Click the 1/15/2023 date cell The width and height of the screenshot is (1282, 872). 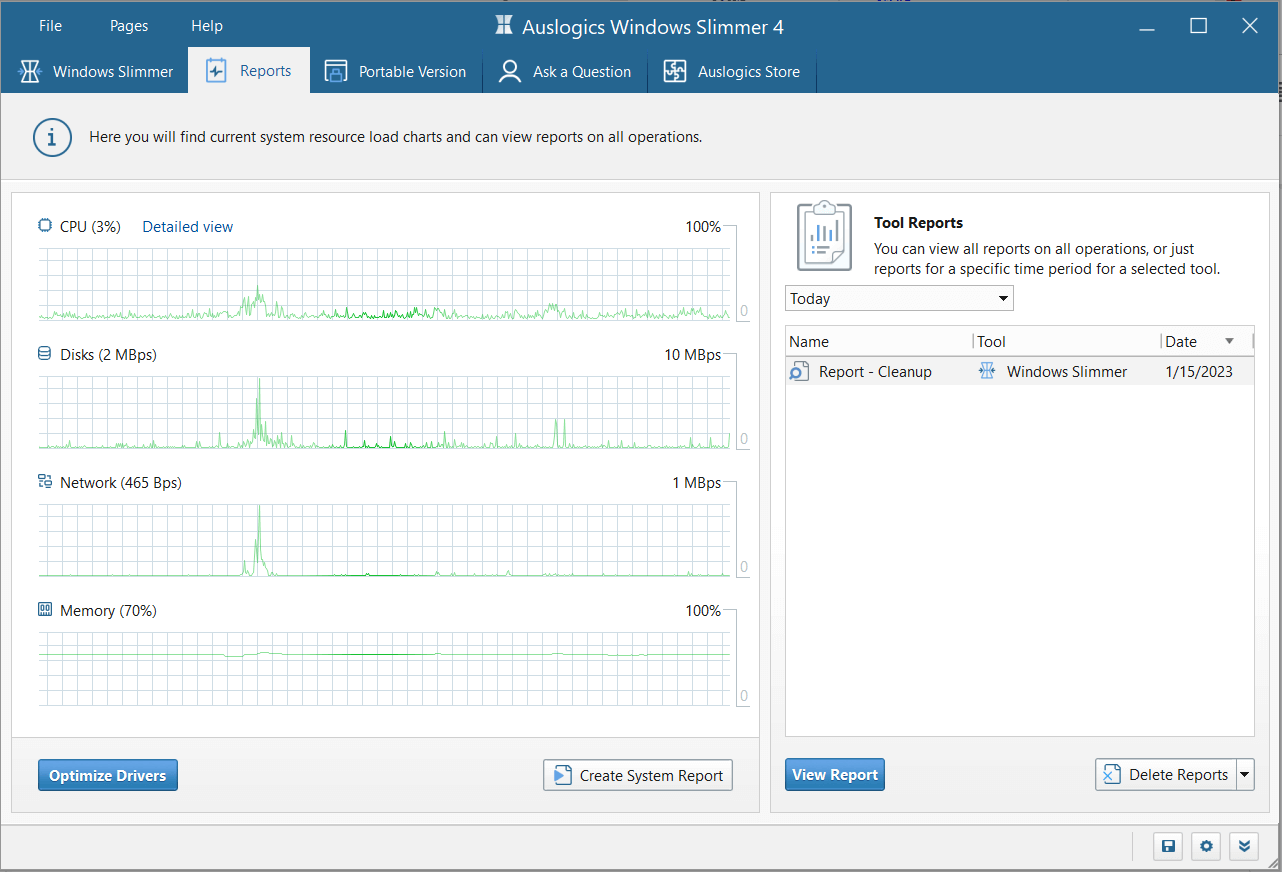point(1199,372)
